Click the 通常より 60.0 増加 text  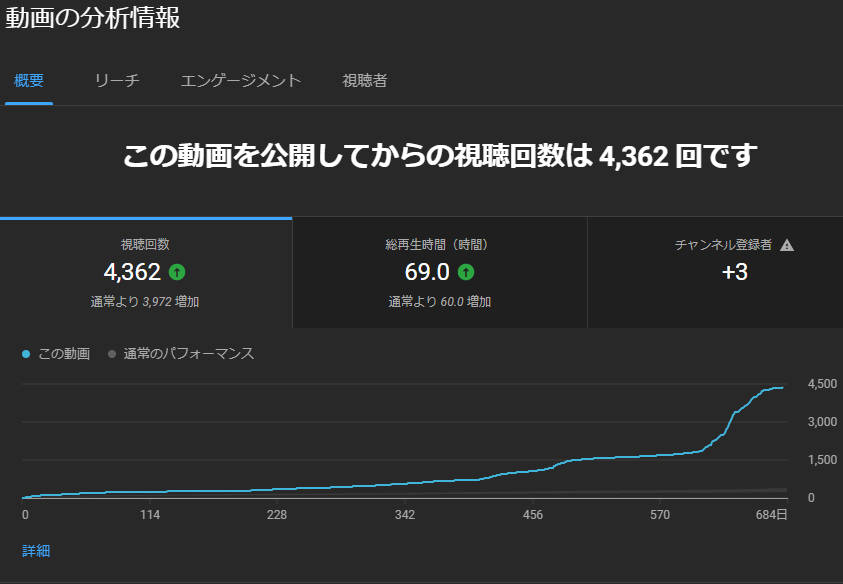pos(440,302)
